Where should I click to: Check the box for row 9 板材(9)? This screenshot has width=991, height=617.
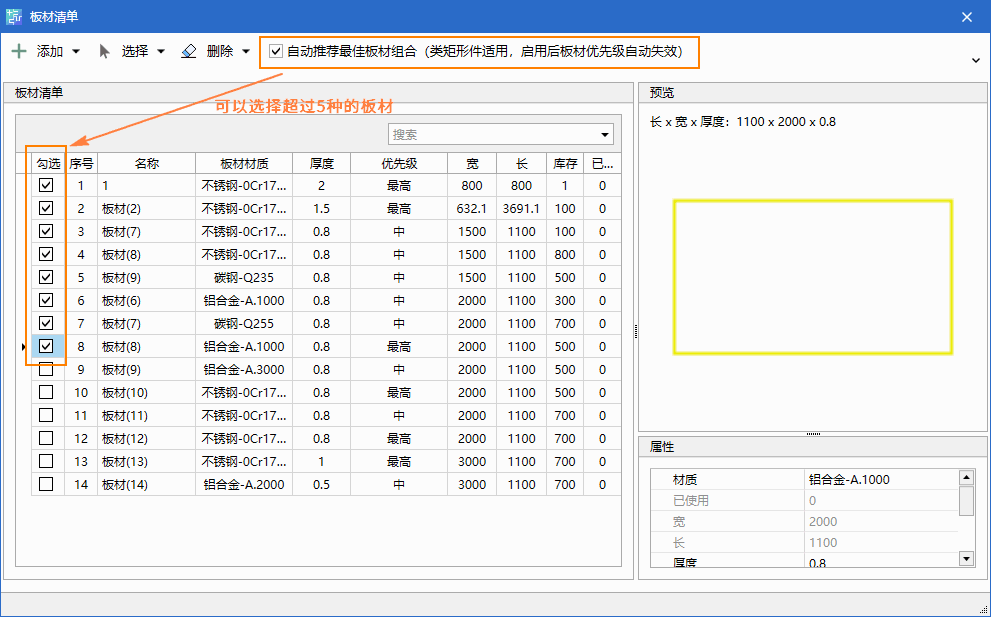pos(46,369)
